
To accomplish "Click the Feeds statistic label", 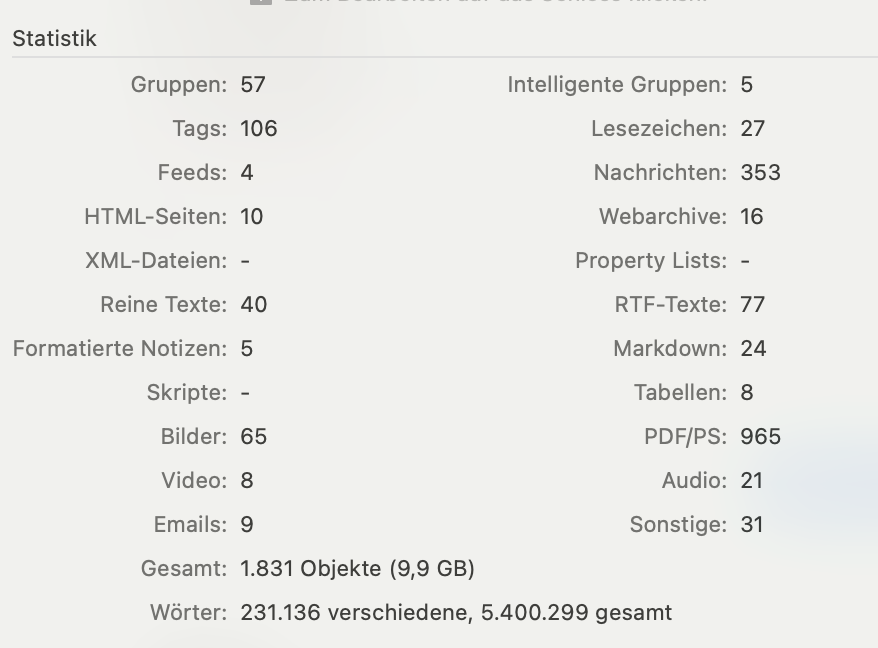I will coord(192,173).
